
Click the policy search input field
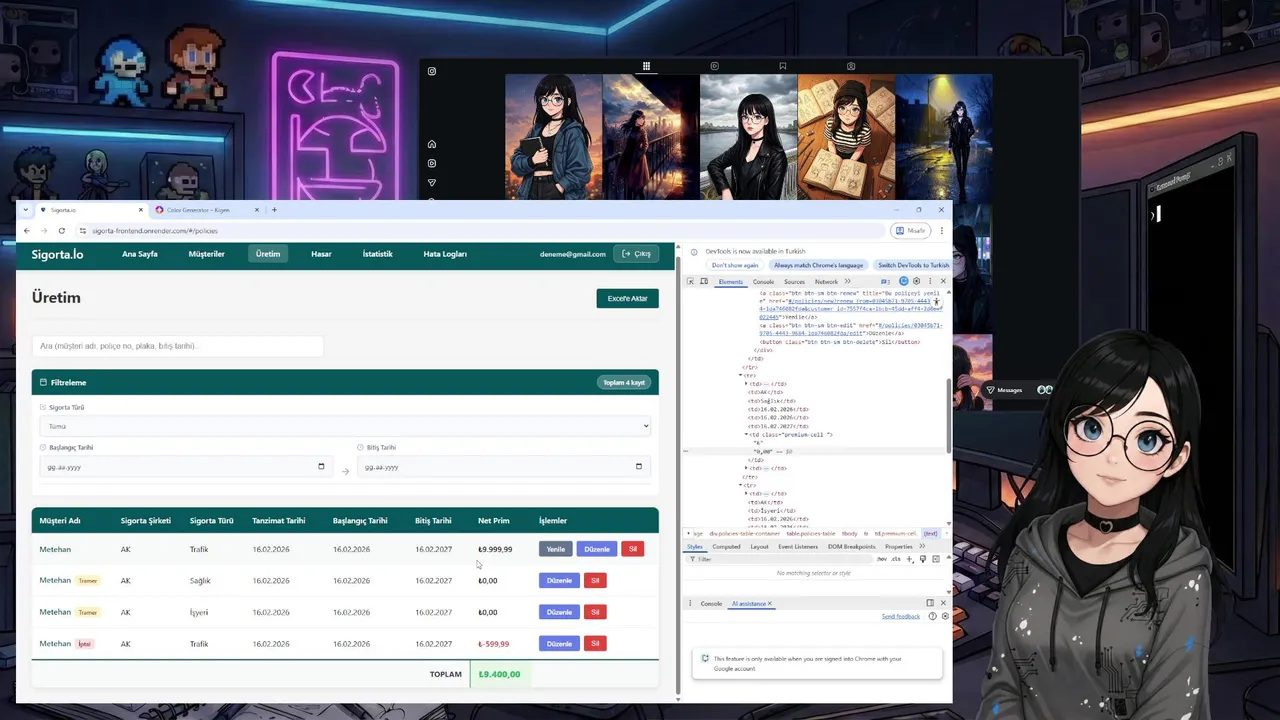[177, 346]
